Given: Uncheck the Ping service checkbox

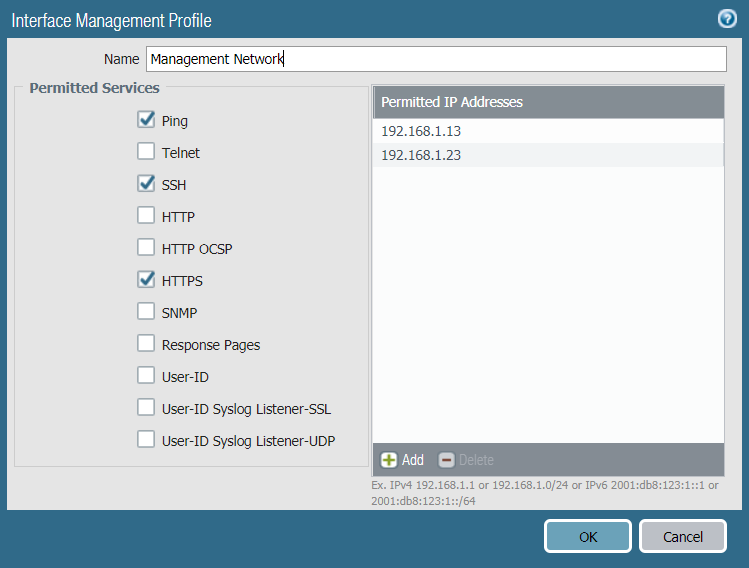Looking at the screenshot, I should point(146,121).
